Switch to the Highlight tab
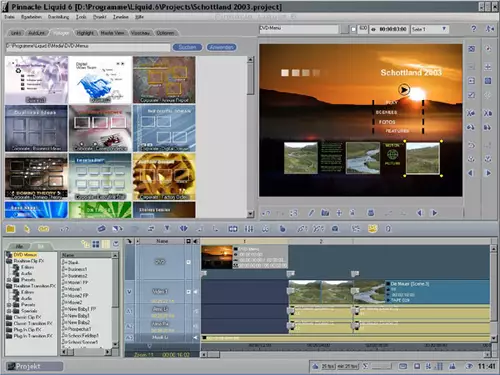 (85, 33)
